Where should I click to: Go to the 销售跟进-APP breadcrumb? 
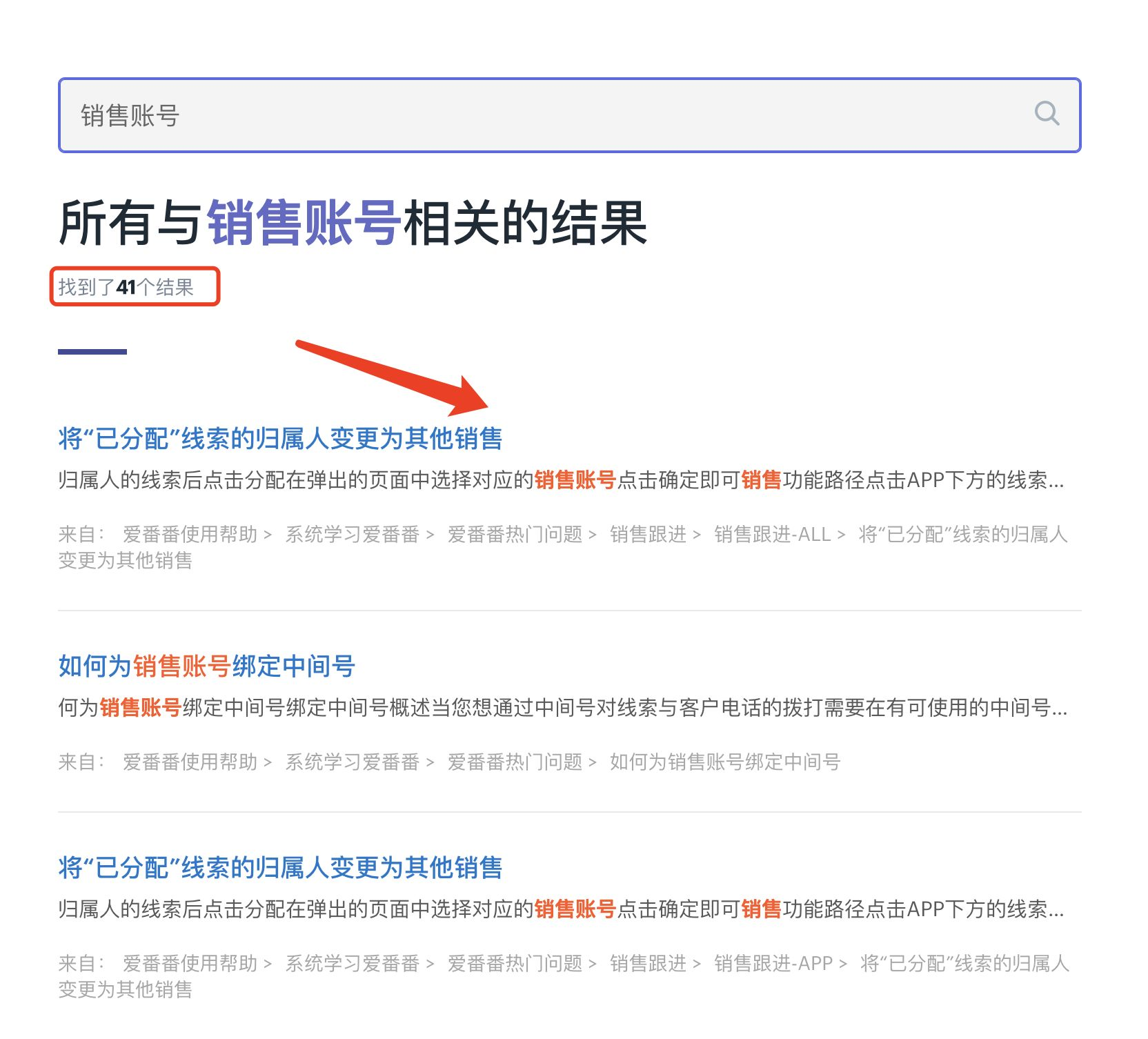773,963
